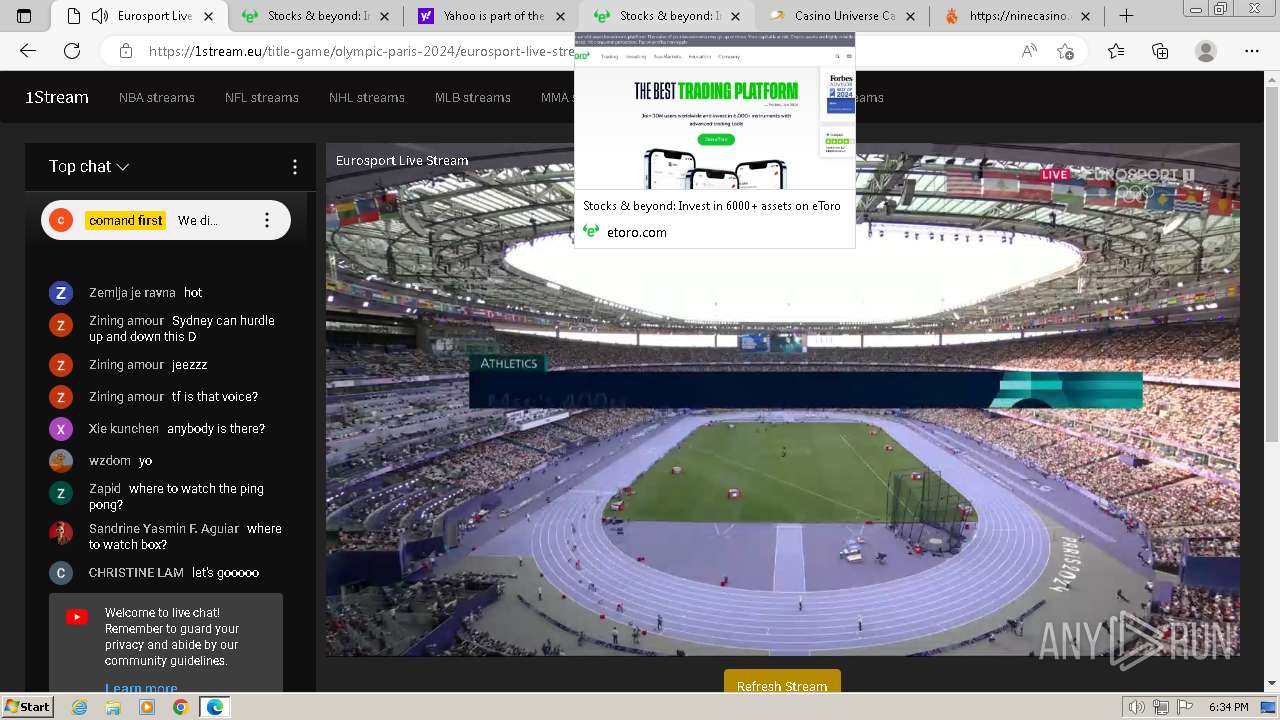The height and width of the screenshot is (720, 1280).
Task: Open chat options three-dot menu
Action: [294, 167]
